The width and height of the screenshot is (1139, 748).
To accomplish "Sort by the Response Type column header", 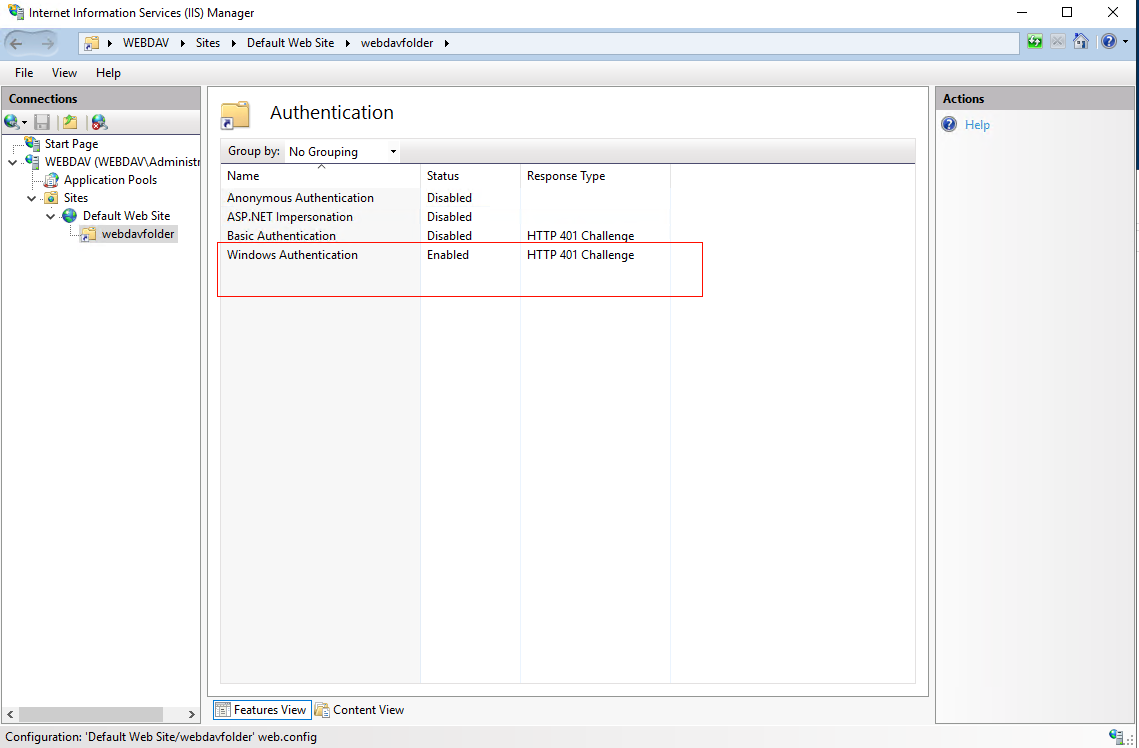I will point(596,176).
